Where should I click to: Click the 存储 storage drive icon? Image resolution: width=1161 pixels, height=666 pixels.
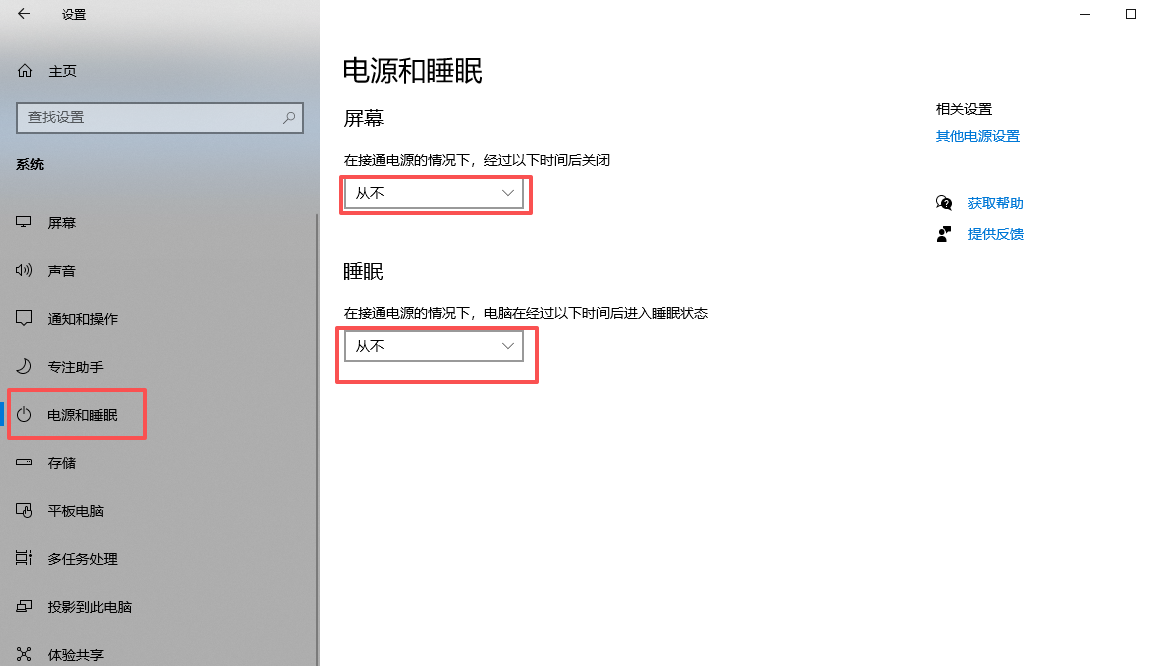[25, 463]
